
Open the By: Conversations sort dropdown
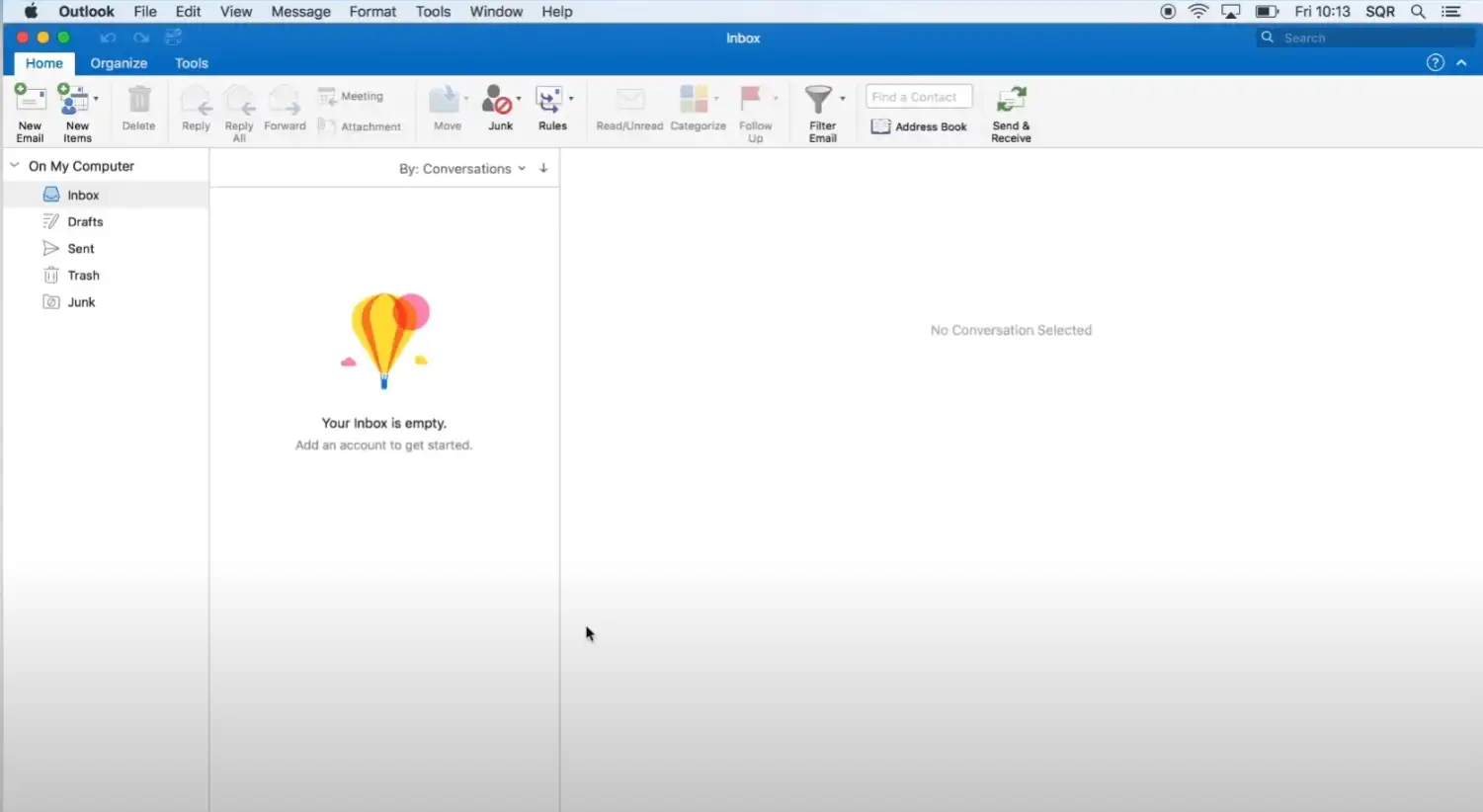[461, 169]
